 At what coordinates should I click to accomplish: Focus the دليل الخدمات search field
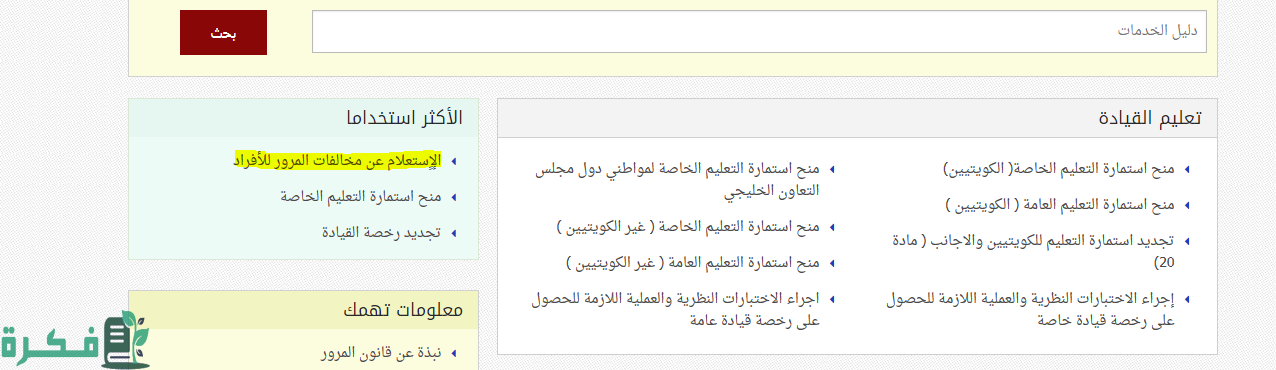pyautogui.click(x=760, y=32)
